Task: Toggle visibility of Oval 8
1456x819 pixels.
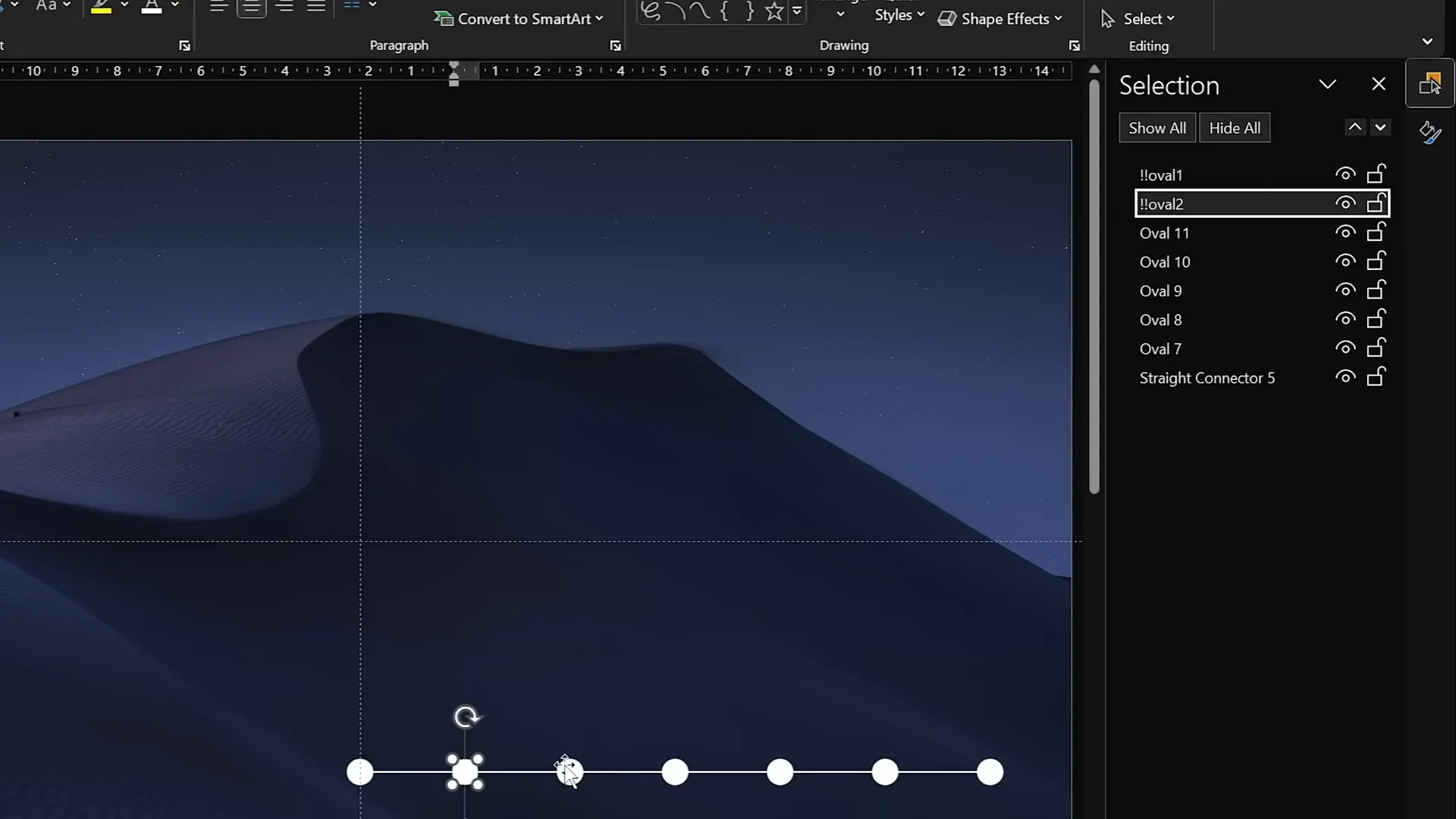Action: click(x=1345, y=318)
